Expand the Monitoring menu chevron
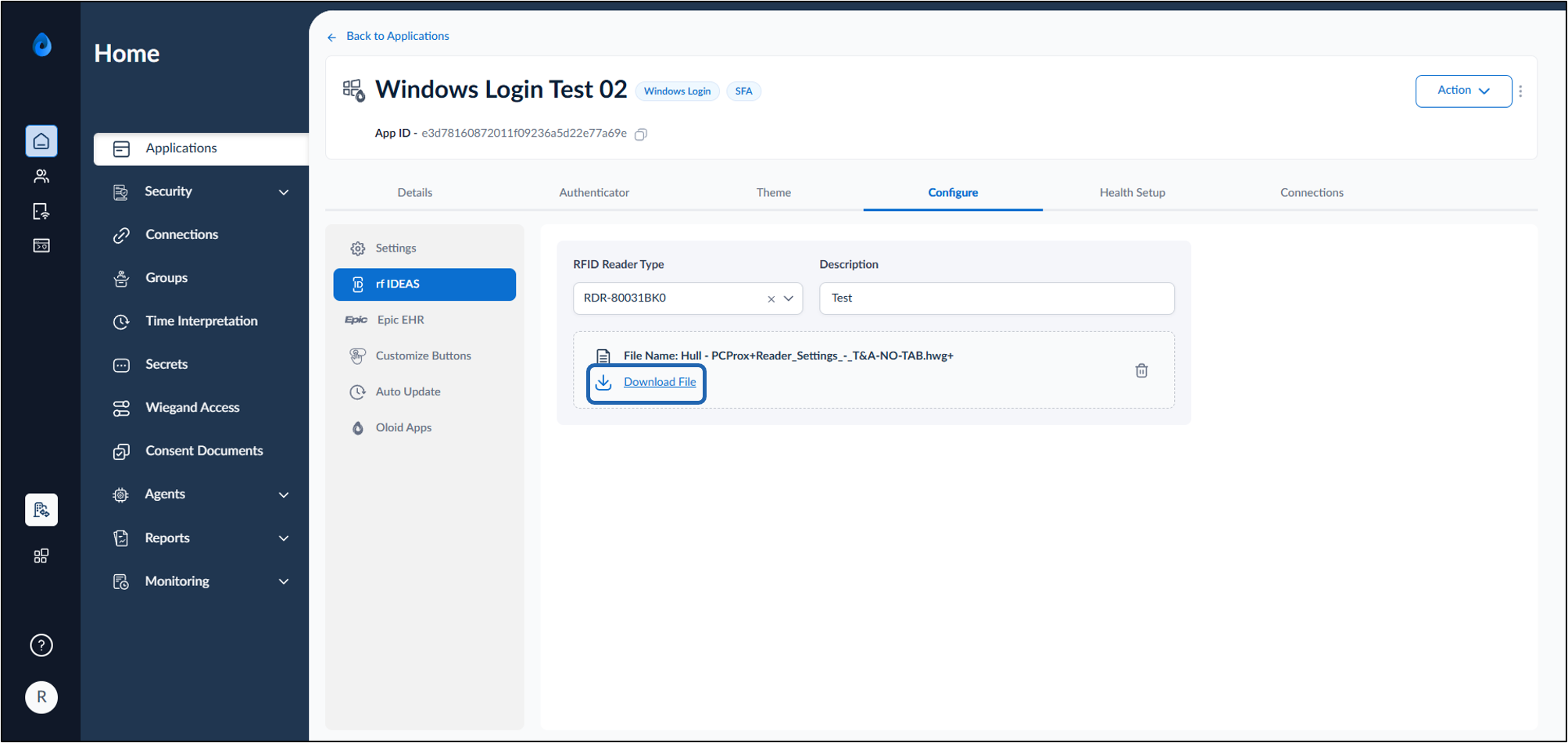Viewport: 1568px width, 743px height. pyautogui.click(x=284, y=581)
